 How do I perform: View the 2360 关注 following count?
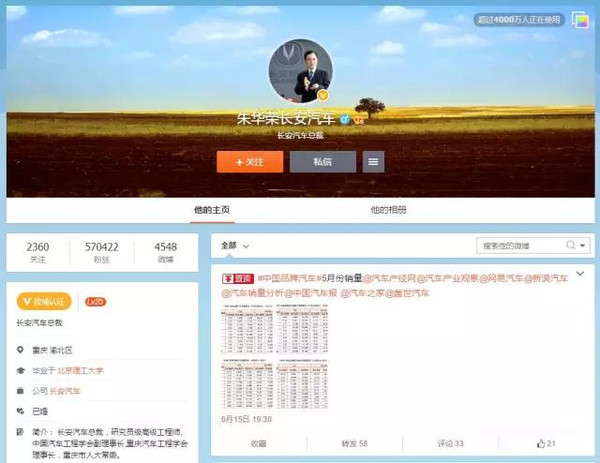pos(38,252)
